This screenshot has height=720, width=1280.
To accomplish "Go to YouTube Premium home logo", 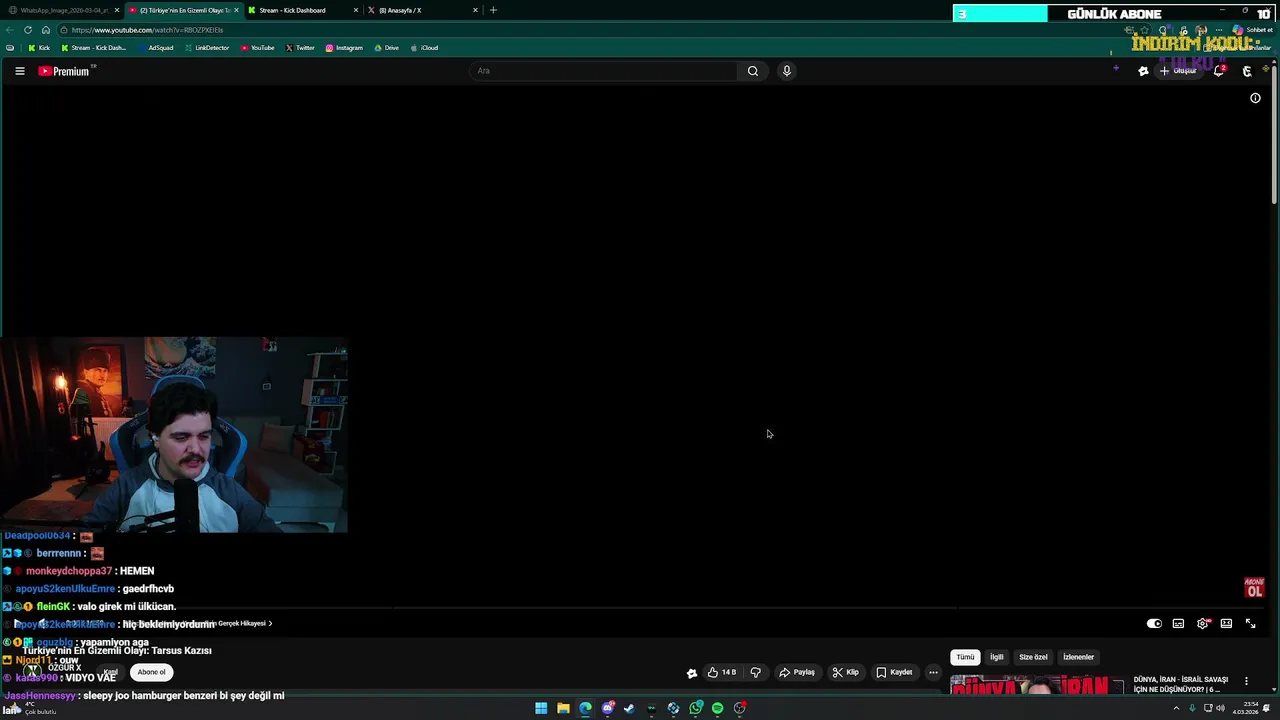I will [x=65, y=71].
